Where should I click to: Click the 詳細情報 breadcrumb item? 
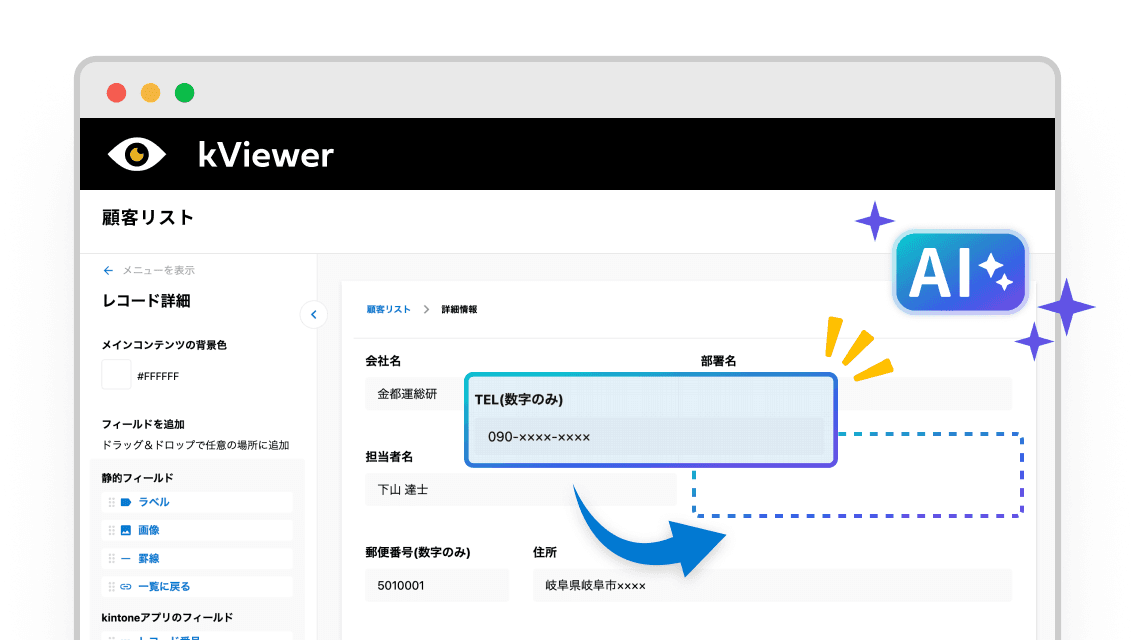459,309
